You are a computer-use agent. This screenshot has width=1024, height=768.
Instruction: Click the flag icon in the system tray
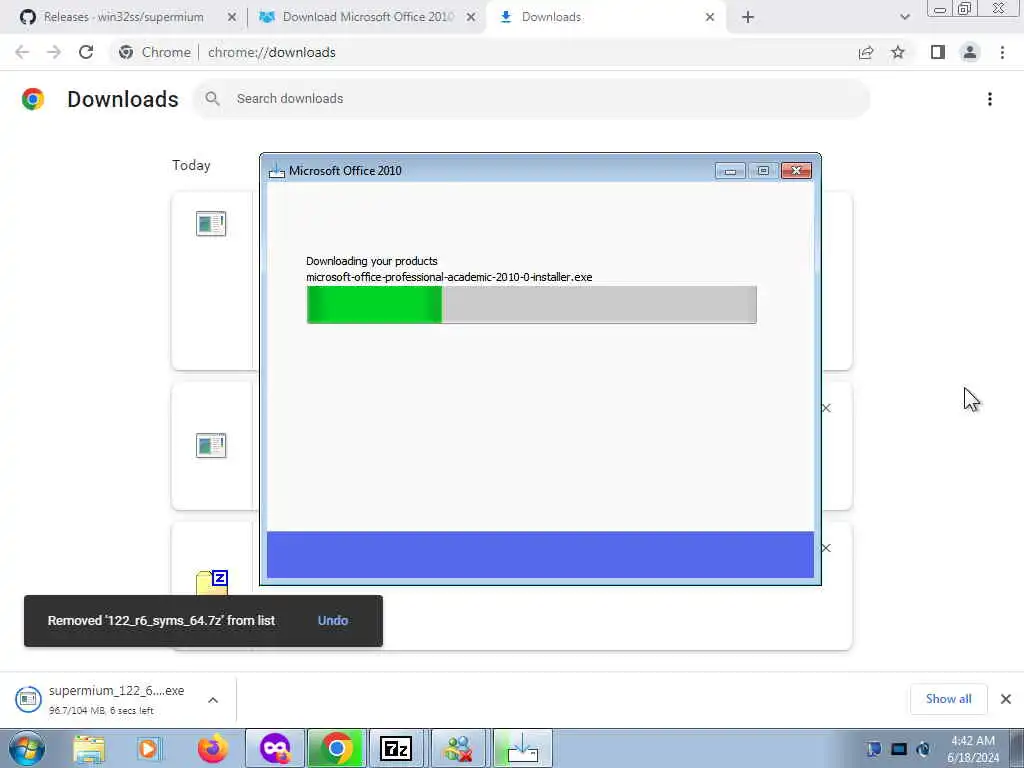click(874, 750)
